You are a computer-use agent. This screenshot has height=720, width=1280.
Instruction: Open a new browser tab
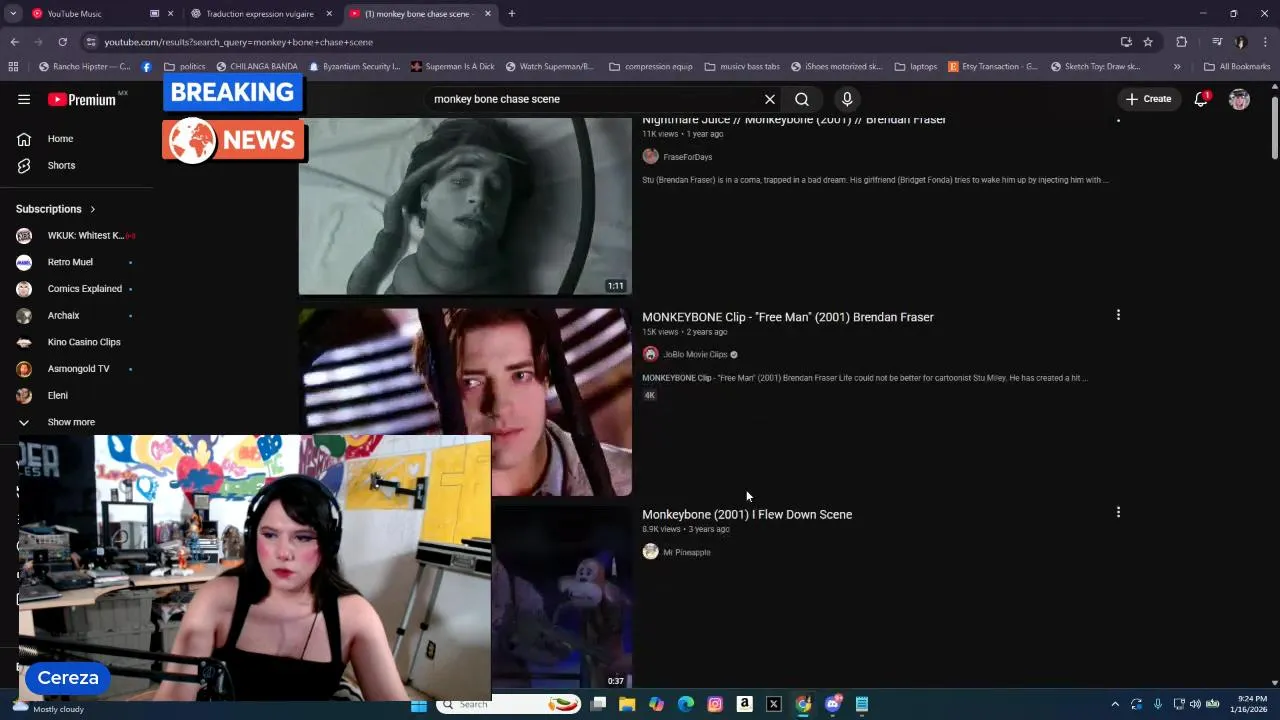point(511,14)
